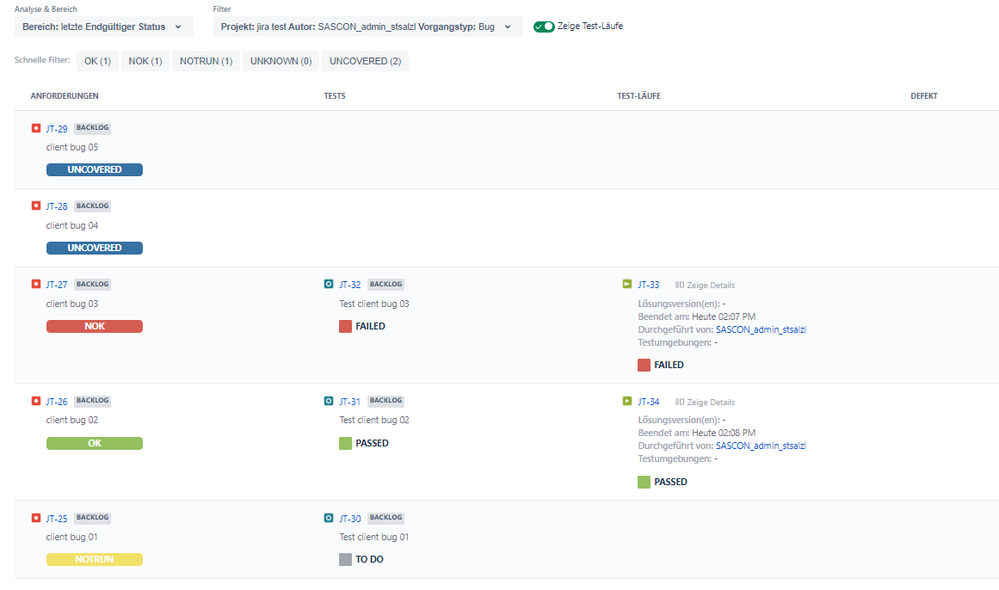
Task: Click the green PASSED swatch in JT-34 run
Action: [644, 482]
